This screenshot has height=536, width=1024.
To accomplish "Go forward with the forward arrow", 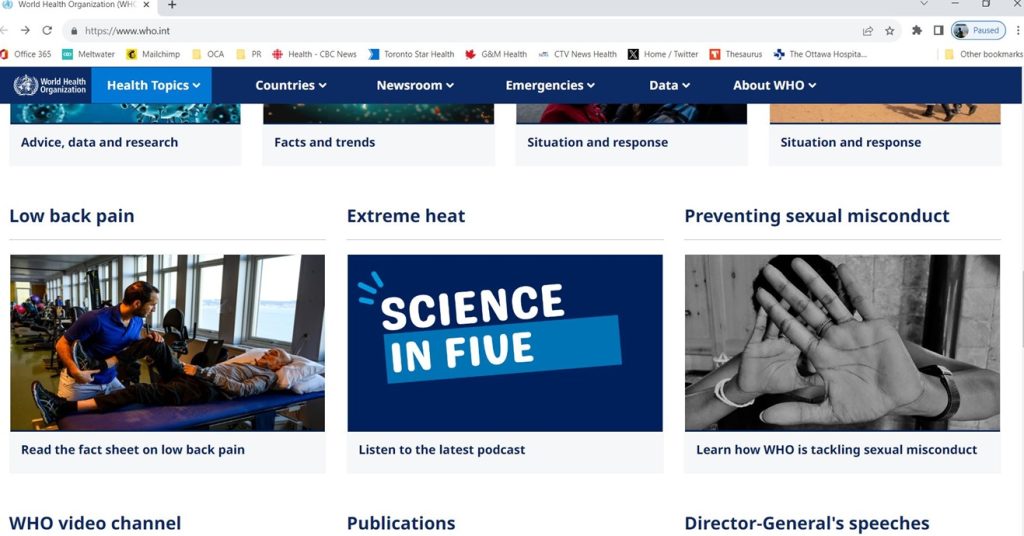I will pyautogui.click(x=26, y=31).
